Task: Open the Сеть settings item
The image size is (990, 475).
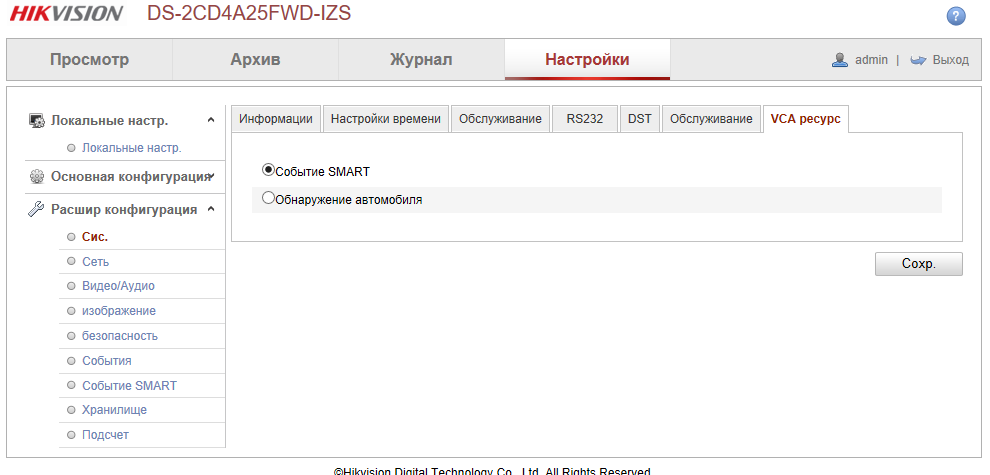Action: (x=95, y=262)
